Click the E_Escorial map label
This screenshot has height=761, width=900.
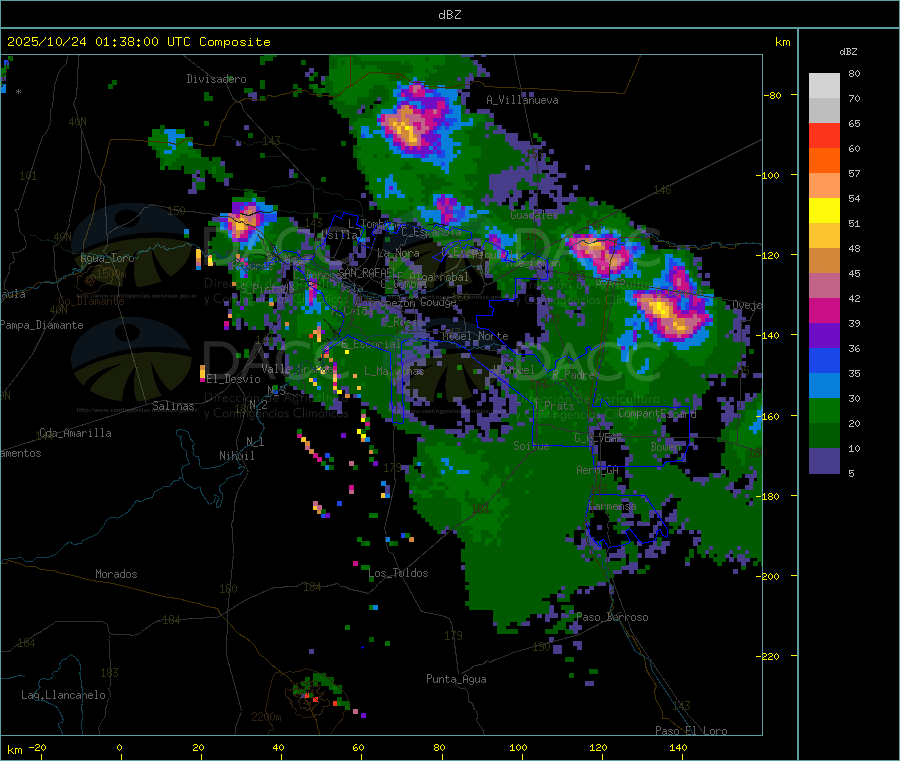tap(371, 344)
